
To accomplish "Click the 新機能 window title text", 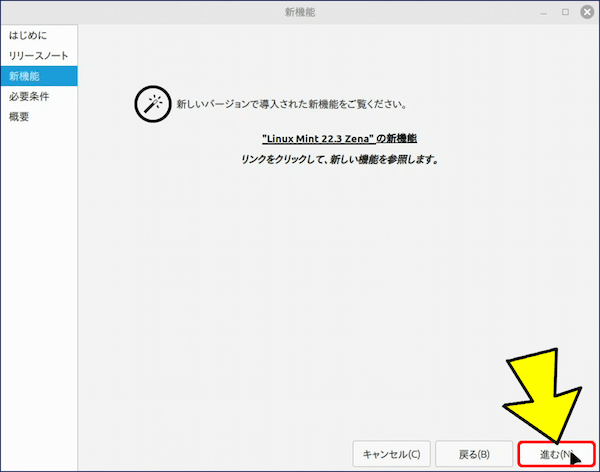I will (300, 12).
